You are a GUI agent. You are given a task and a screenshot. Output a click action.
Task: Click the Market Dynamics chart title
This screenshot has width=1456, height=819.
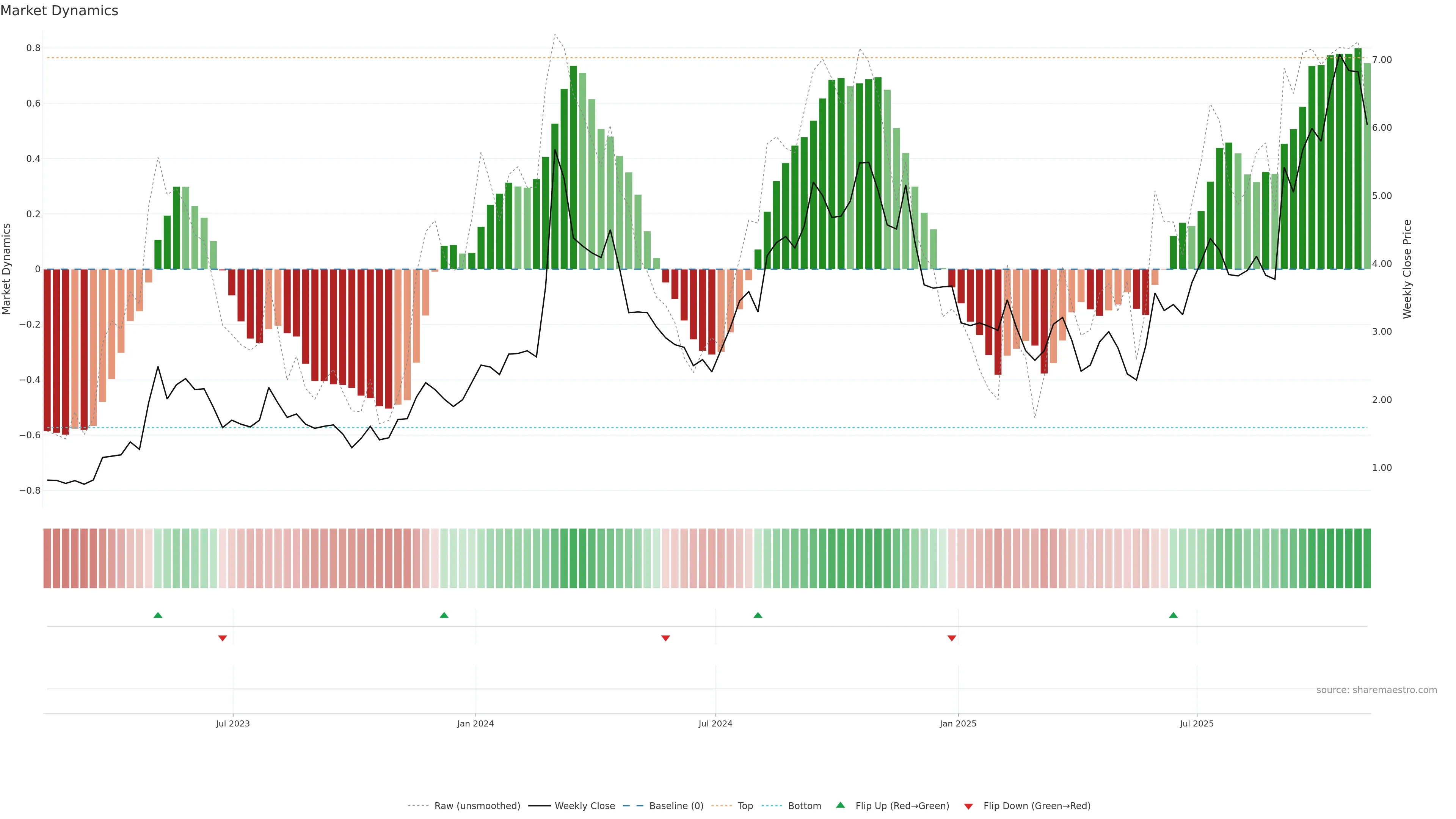[x=60, y=11]
